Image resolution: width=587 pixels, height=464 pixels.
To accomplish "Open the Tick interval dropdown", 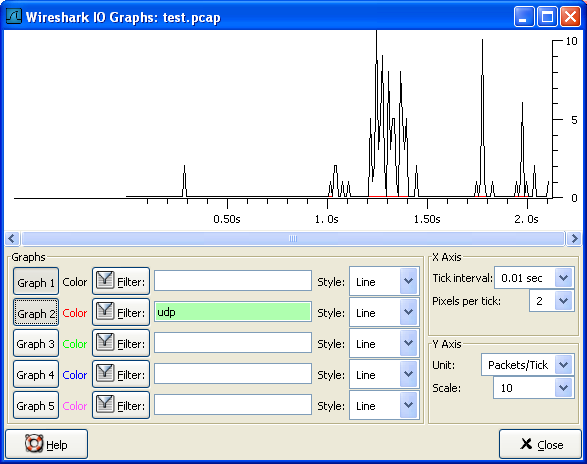I will click(534, 278).
